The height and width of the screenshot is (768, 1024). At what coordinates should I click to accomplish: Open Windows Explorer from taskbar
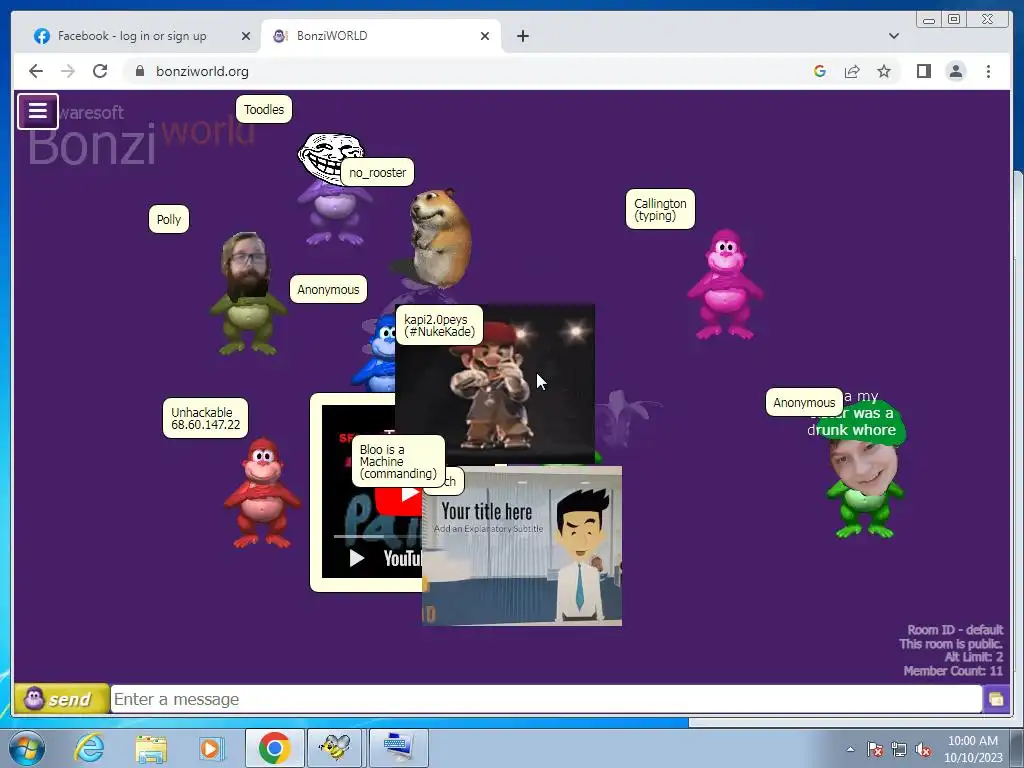151,748
